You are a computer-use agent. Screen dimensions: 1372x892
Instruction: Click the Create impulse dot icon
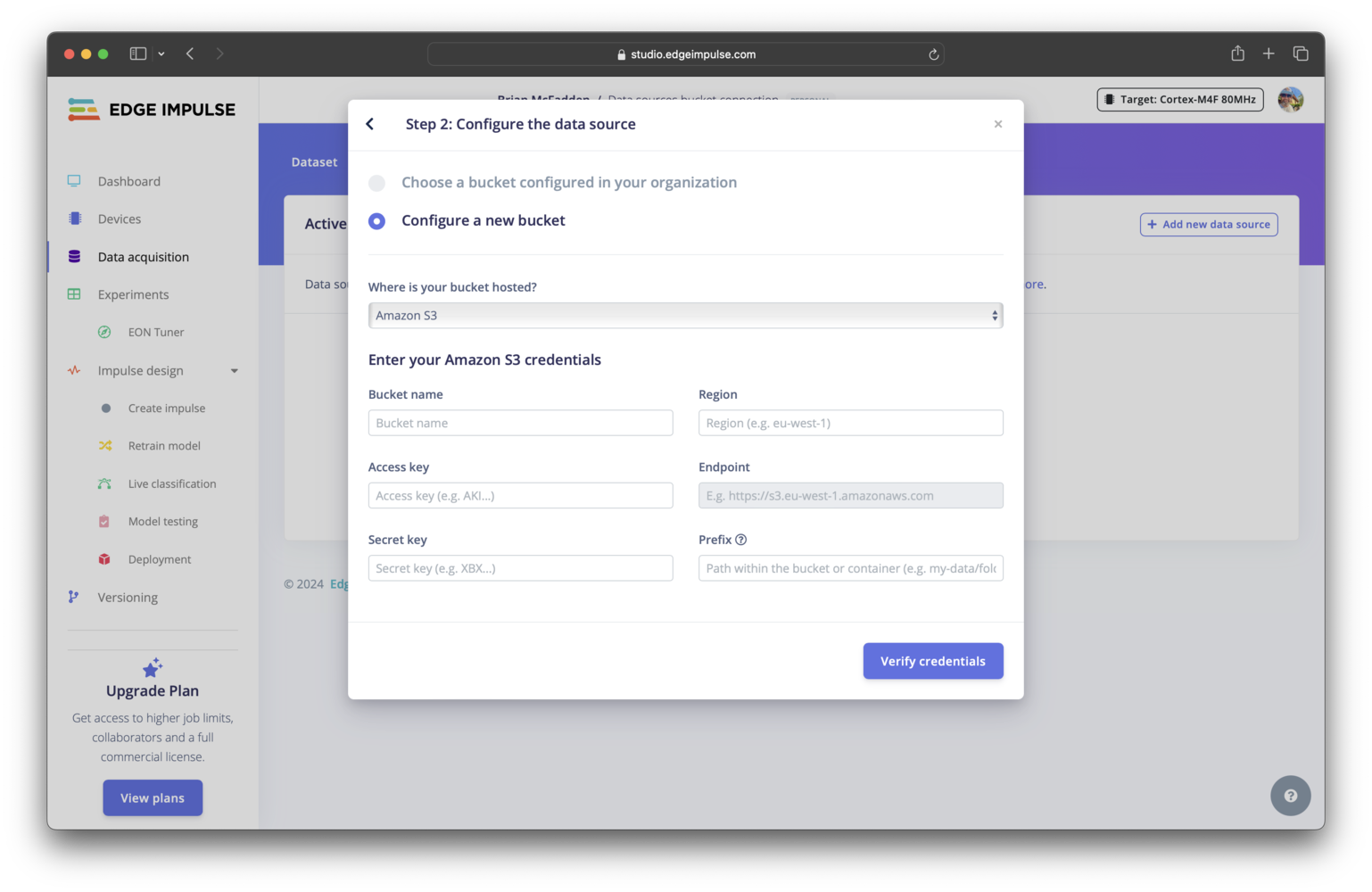[x=106, y=409]
